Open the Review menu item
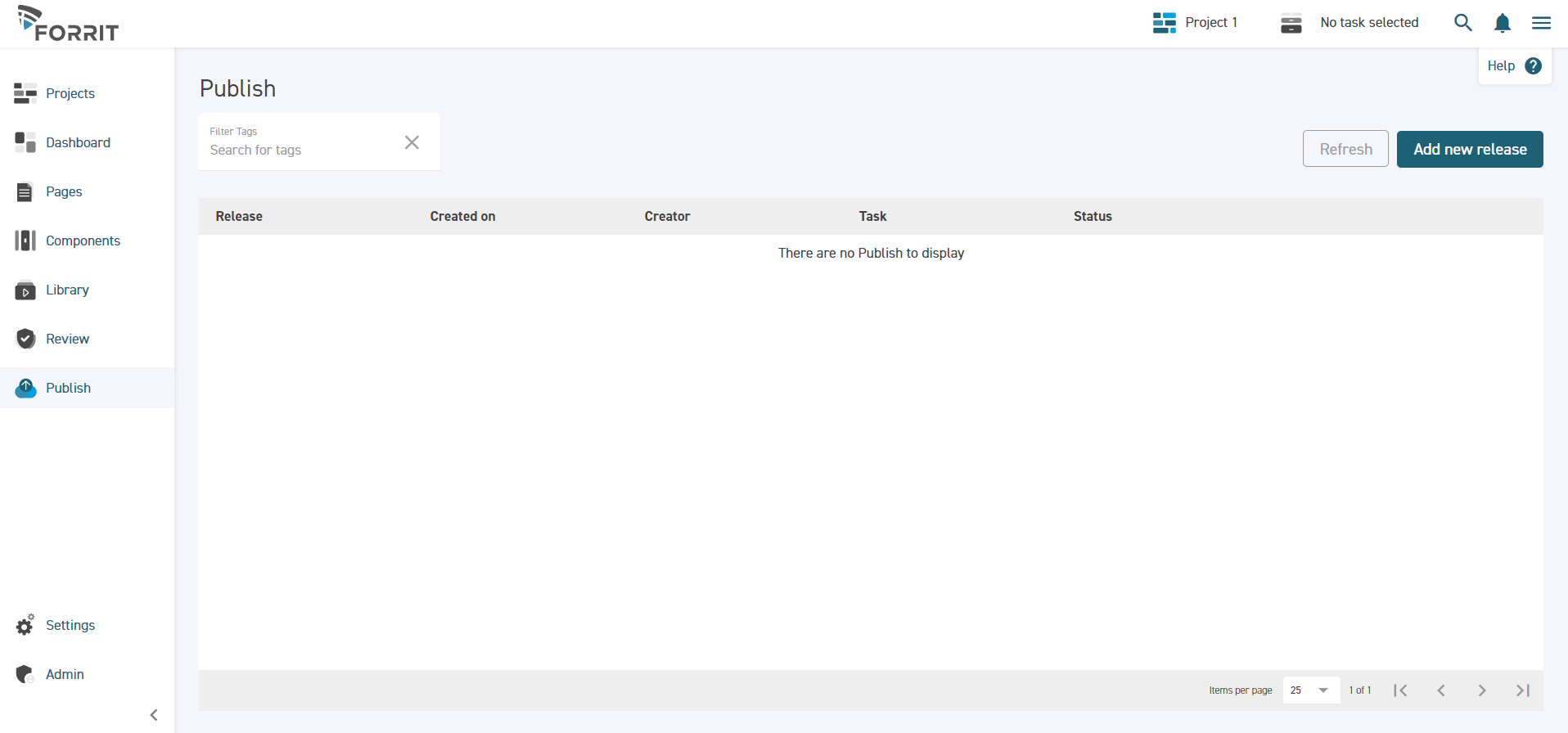The image size is (1568, 733). 88,339
